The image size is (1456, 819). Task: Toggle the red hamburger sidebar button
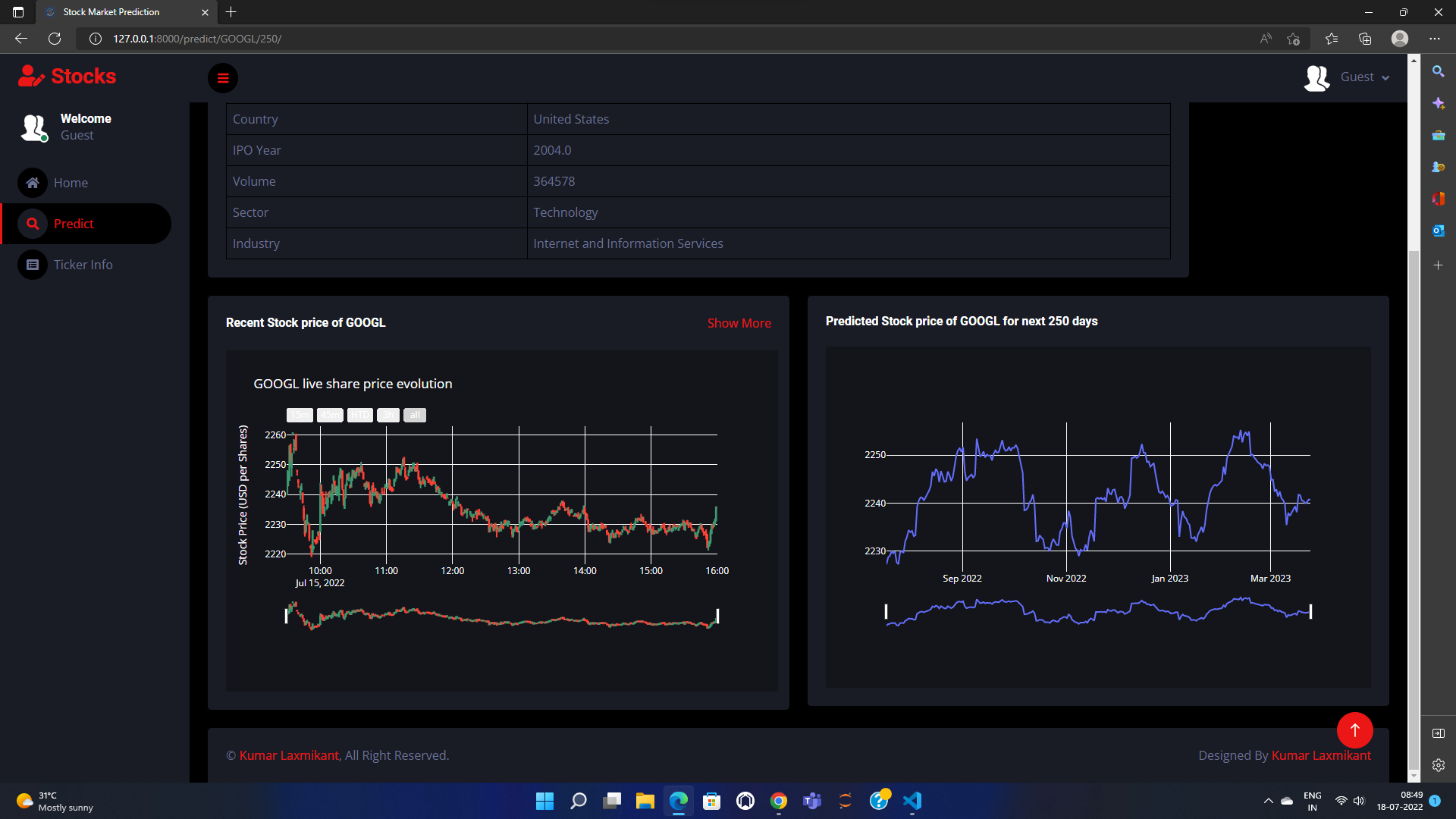(x=223, y=78)
